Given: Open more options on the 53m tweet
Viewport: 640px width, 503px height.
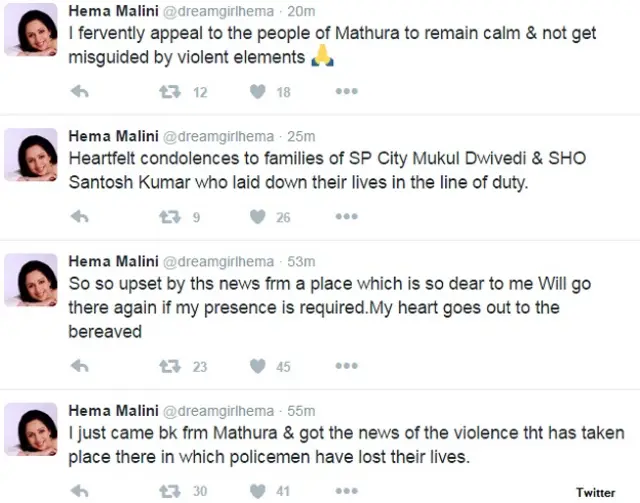Looking at the screenshot, I should pyautogui.click(x=346, y=366).
